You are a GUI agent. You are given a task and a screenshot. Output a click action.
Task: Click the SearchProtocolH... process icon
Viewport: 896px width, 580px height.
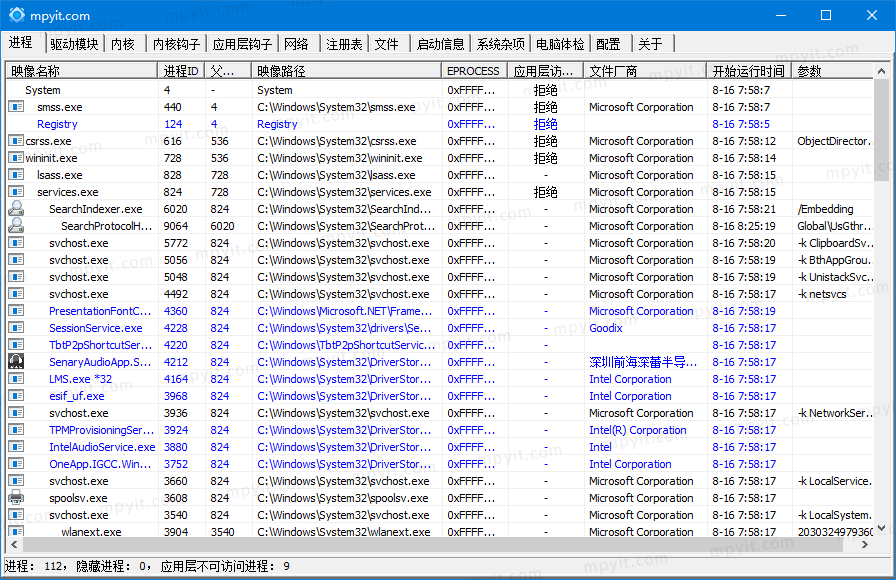coord(16,226)
